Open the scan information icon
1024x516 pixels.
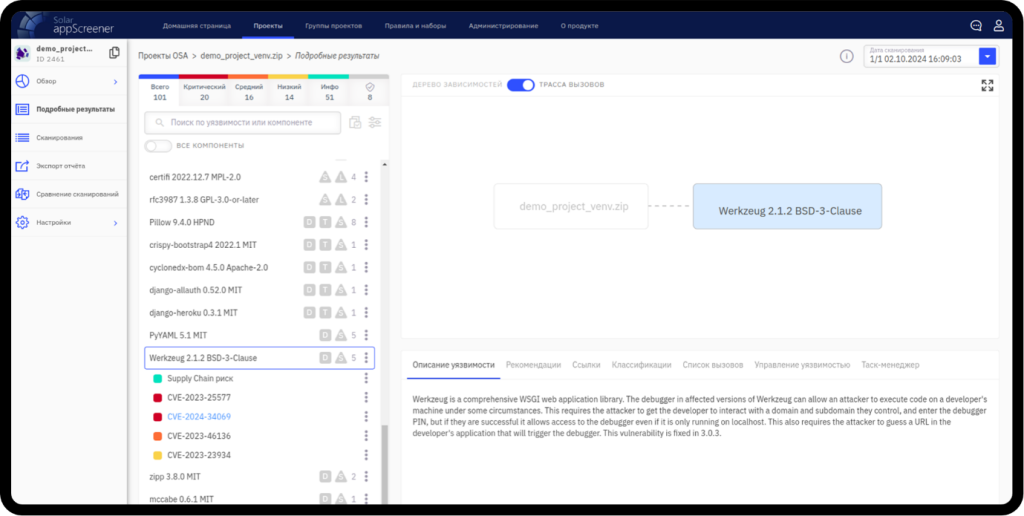pyautogui.click(x=846, y=57)
